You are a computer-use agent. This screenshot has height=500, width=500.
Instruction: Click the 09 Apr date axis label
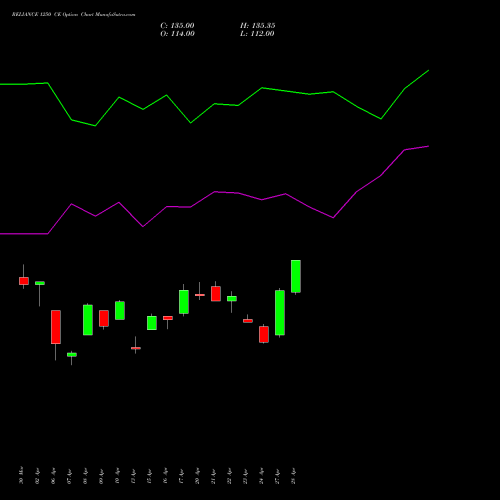click(x=101, y=476)
